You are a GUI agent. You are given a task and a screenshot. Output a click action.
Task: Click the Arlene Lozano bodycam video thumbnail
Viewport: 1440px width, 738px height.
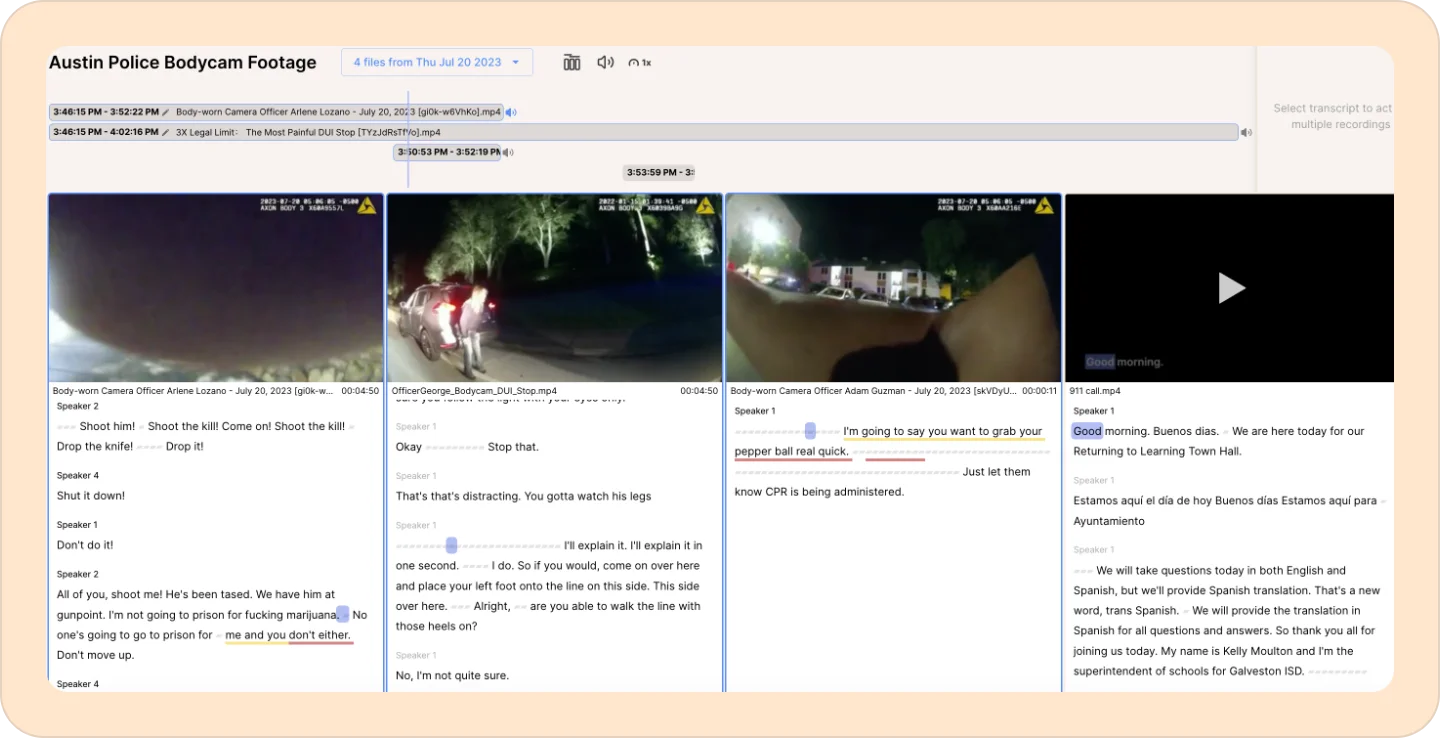pos(216,288)
